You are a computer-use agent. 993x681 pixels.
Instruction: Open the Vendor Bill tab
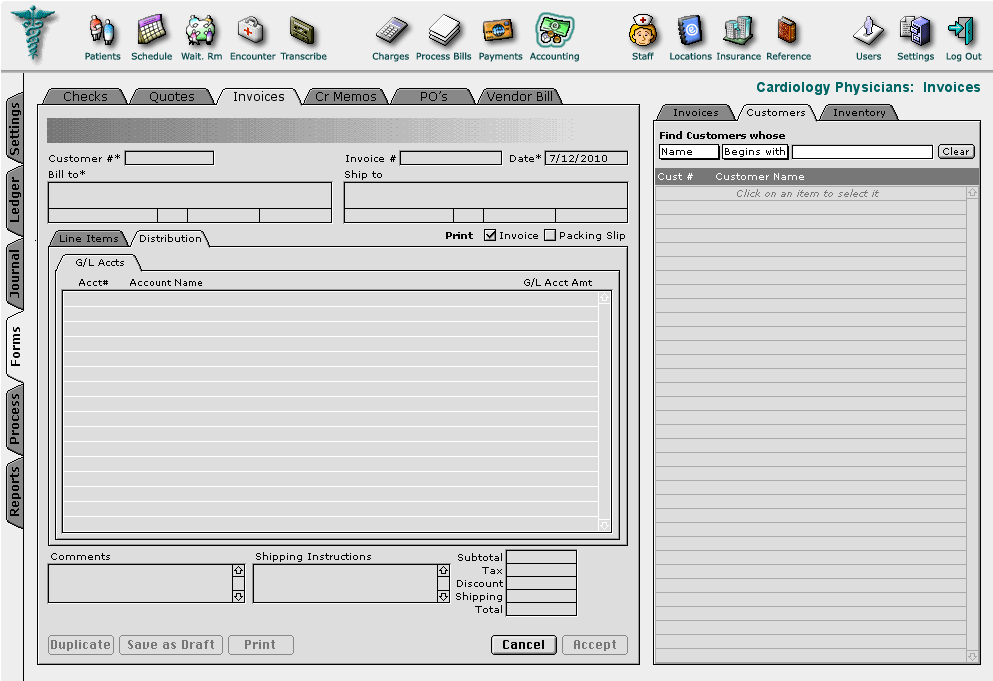point(519,96)
